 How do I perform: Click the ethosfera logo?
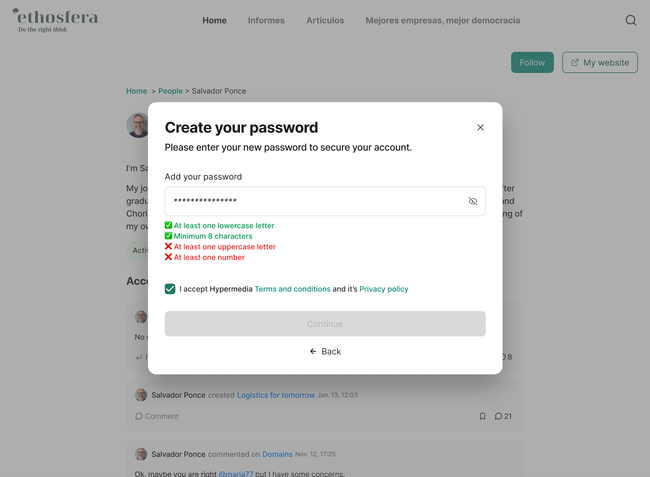[x=56, y=20]
